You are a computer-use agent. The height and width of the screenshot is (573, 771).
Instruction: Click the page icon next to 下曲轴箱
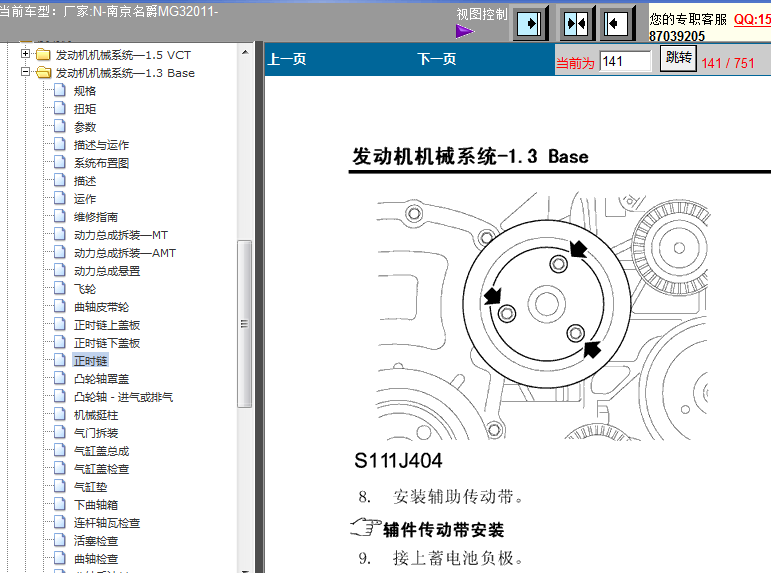[x=59, y=504]
